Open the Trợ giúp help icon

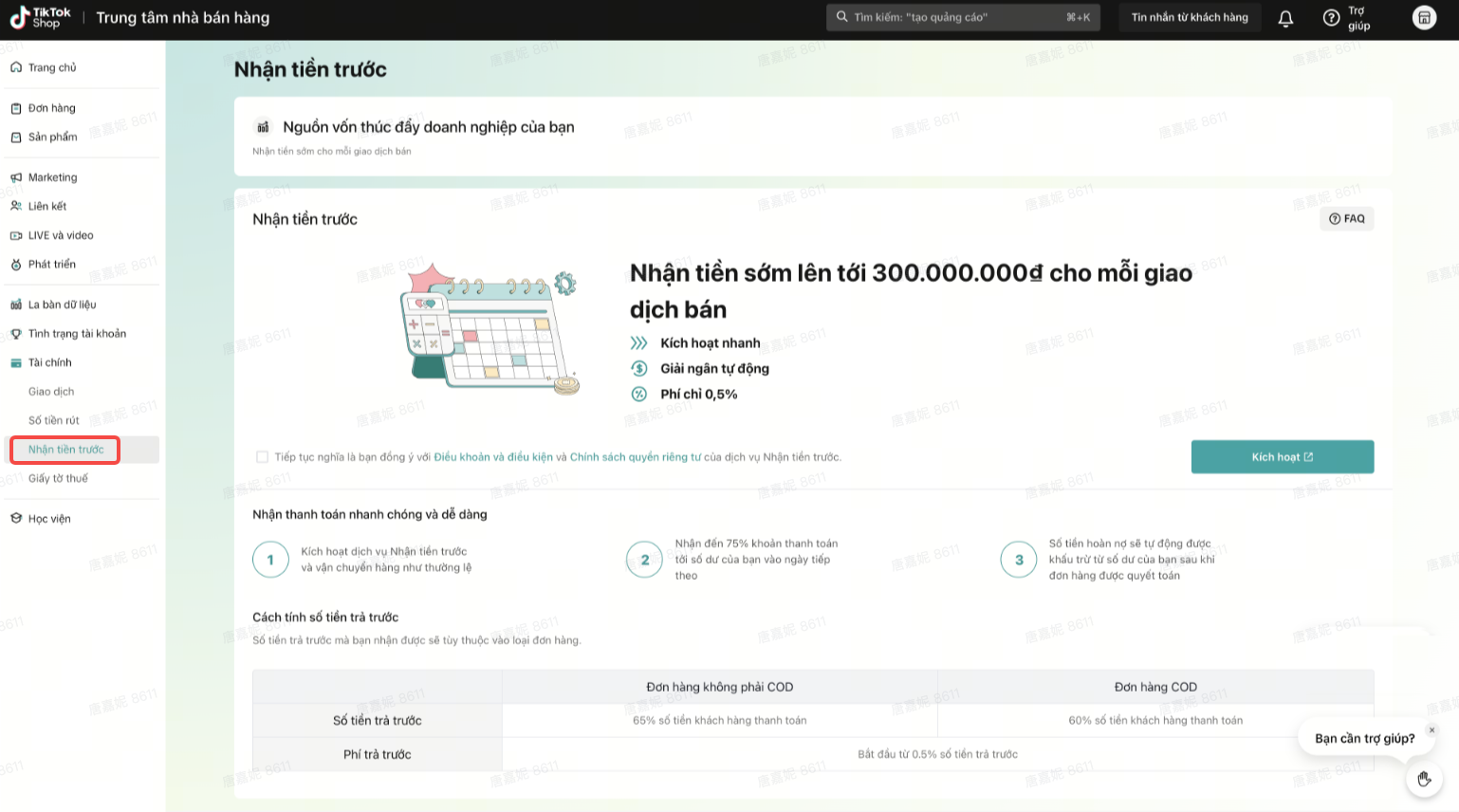1331,18
